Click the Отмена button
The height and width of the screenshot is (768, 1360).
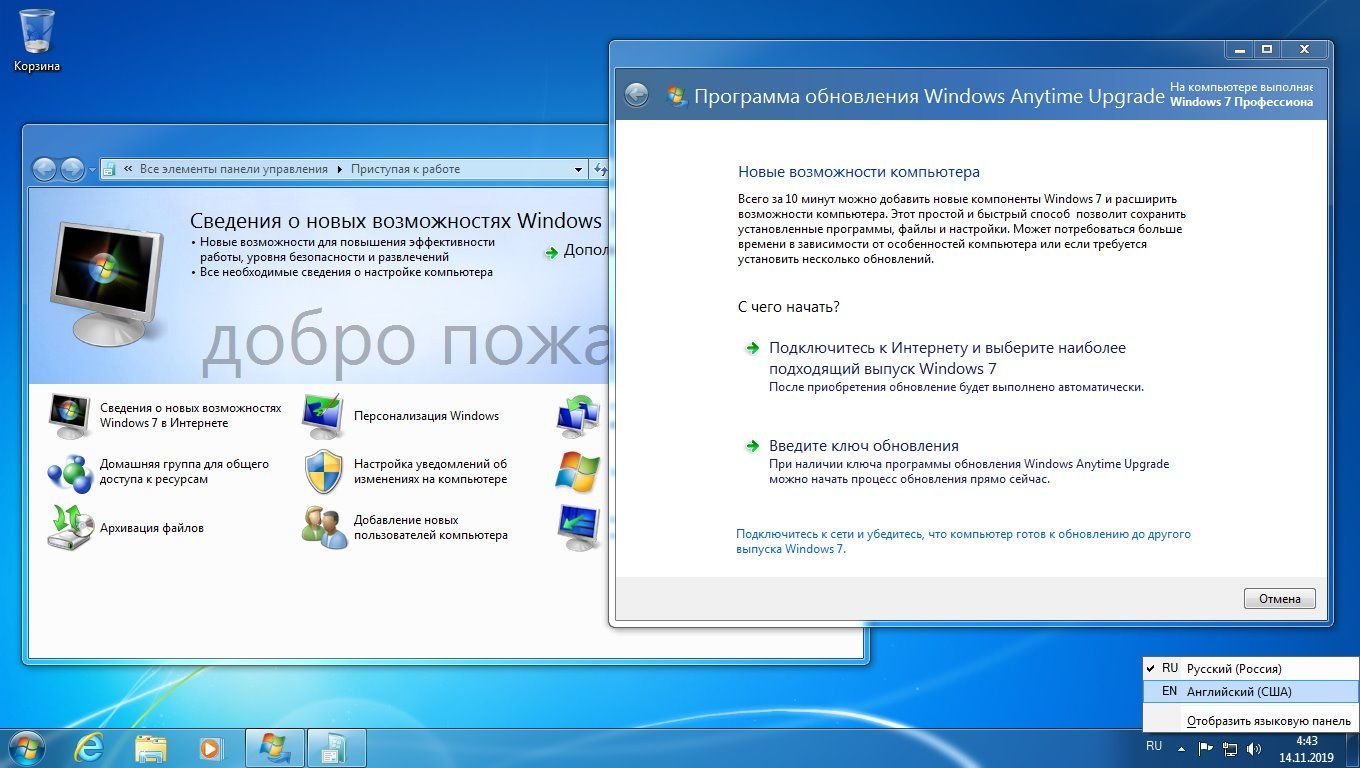coord(1279,599)
